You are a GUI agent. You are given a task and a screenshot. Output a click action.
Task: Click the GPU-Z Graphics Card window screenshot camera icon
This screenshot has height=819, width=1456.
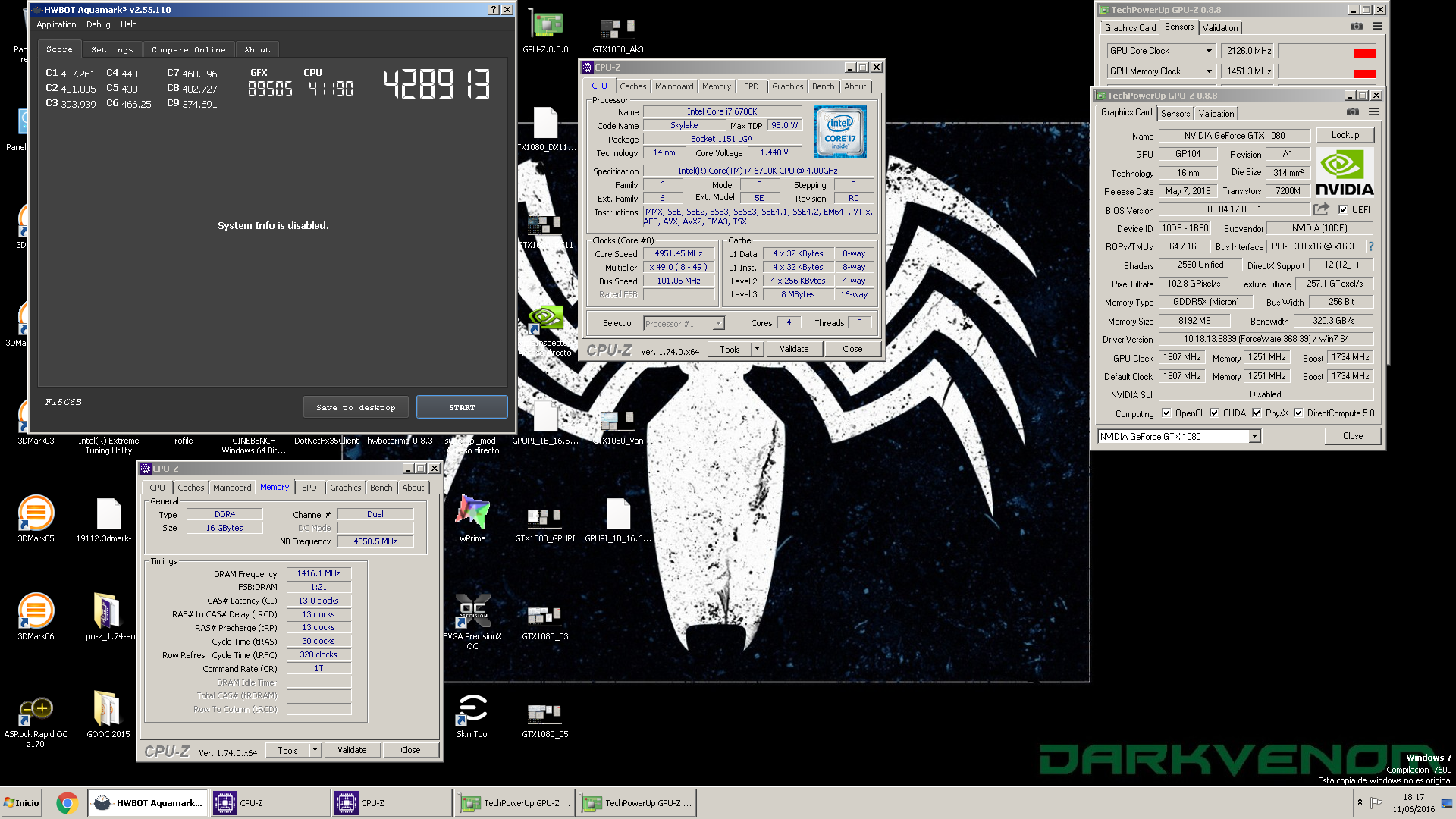click(1352, 111)
